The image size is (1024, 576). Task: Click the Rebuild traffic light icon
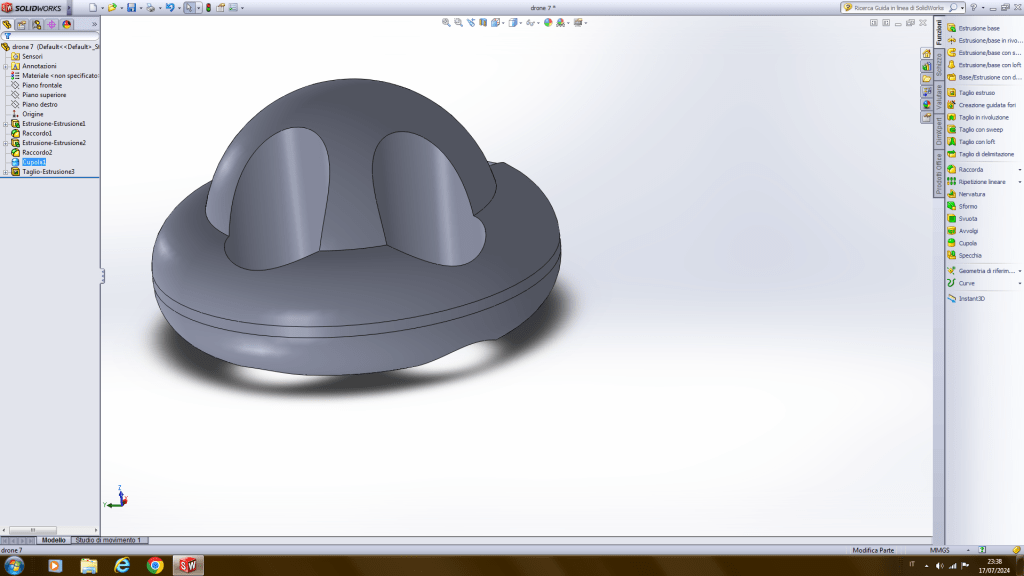(208, 8)
